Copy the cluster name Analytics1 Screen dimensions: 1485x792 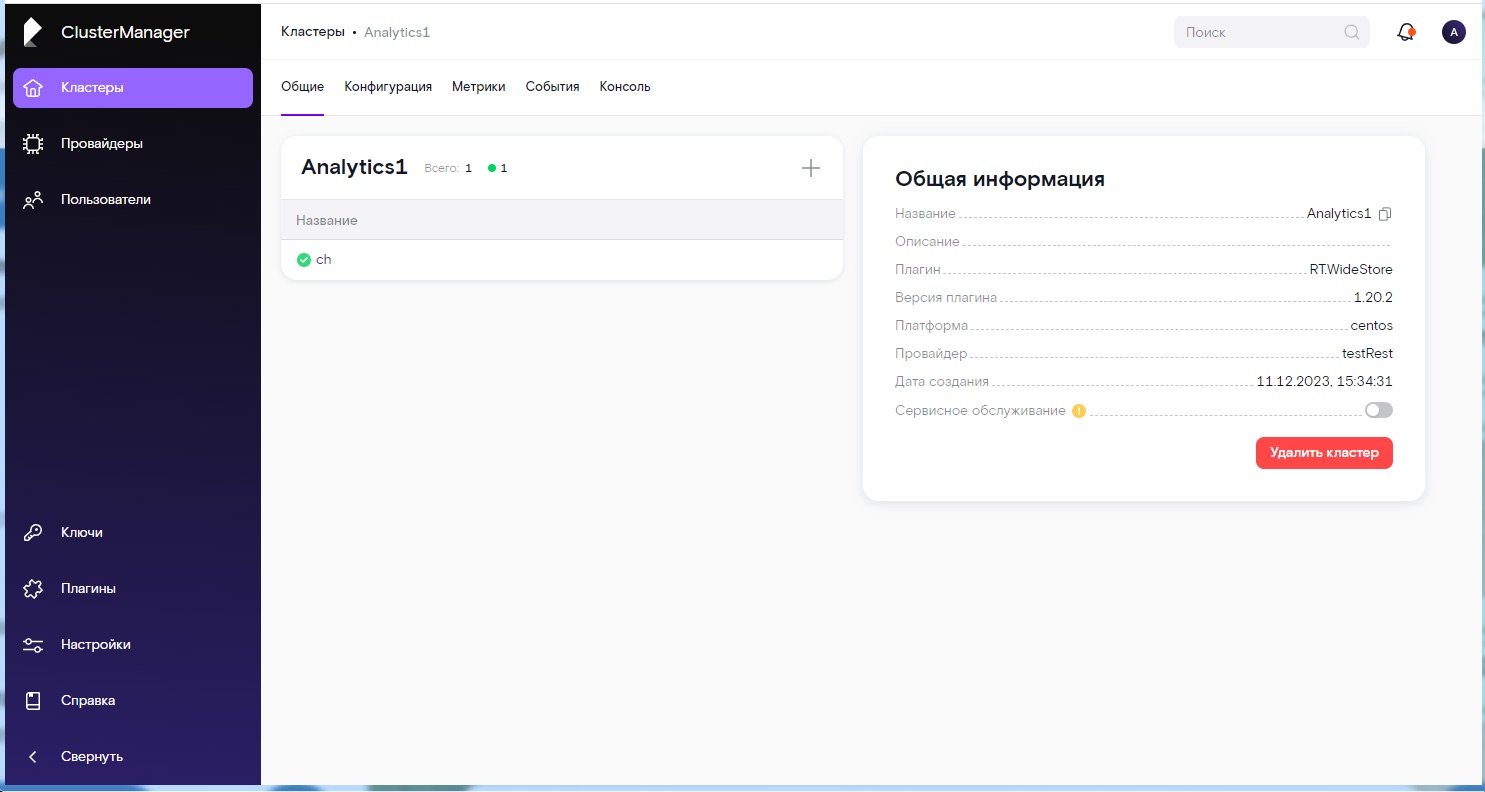click(x=1385, y=214)
